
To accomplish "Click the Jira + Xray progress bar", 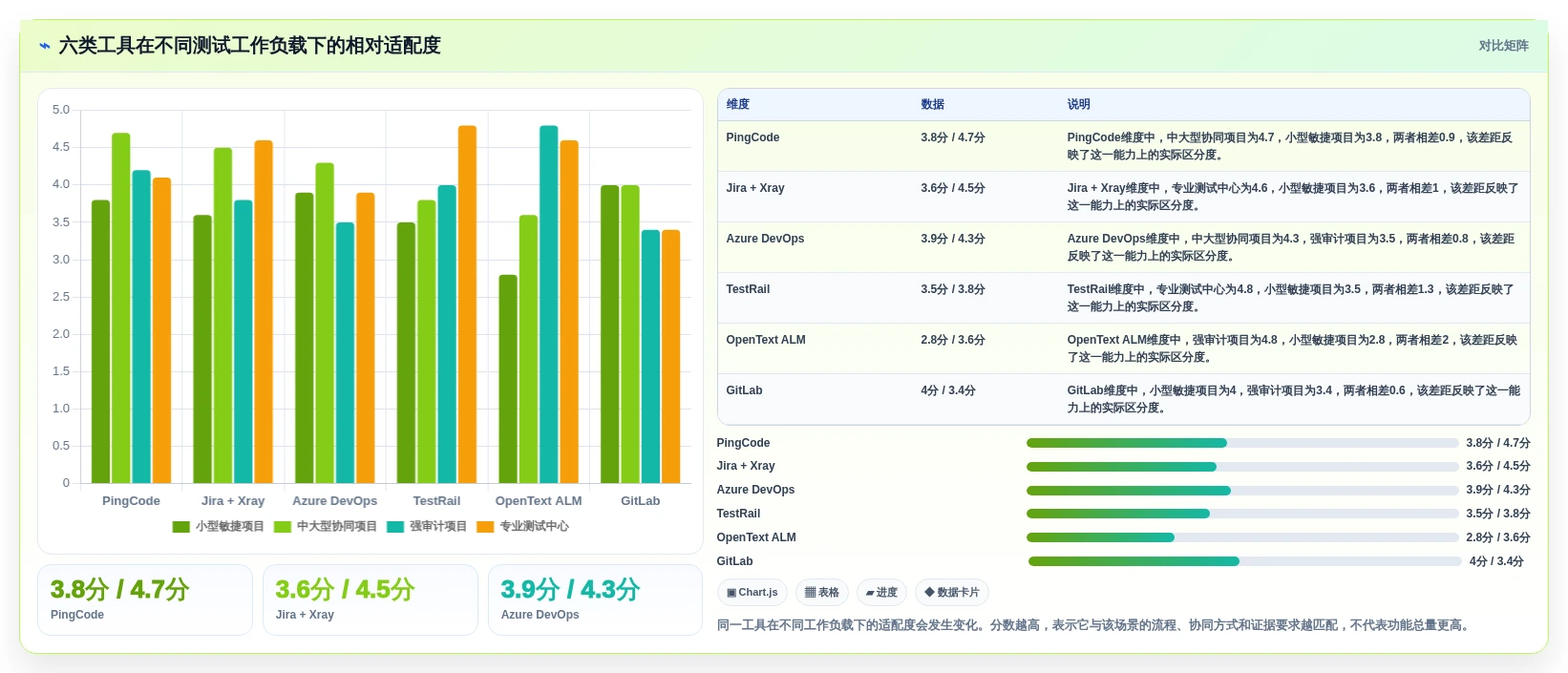I will coord(1242,467).
